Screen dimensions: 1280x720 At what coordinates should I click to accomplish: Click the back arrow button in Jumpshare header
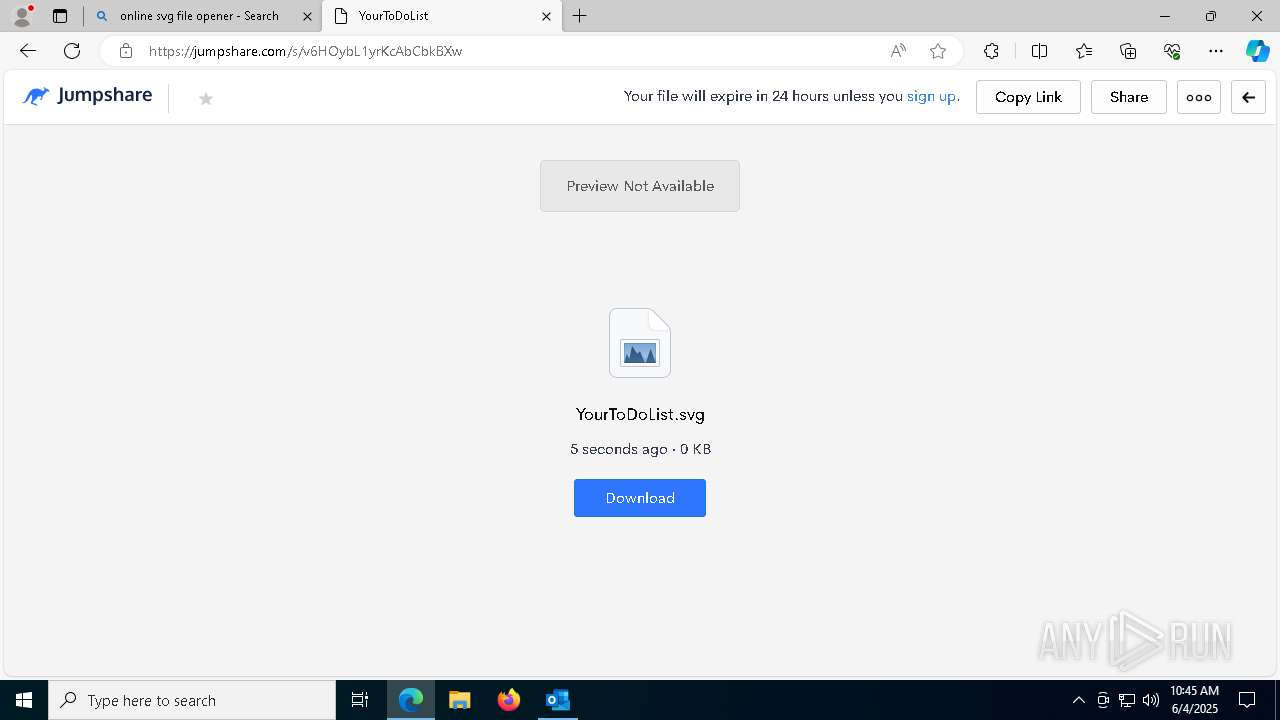tap(1248, 97)
